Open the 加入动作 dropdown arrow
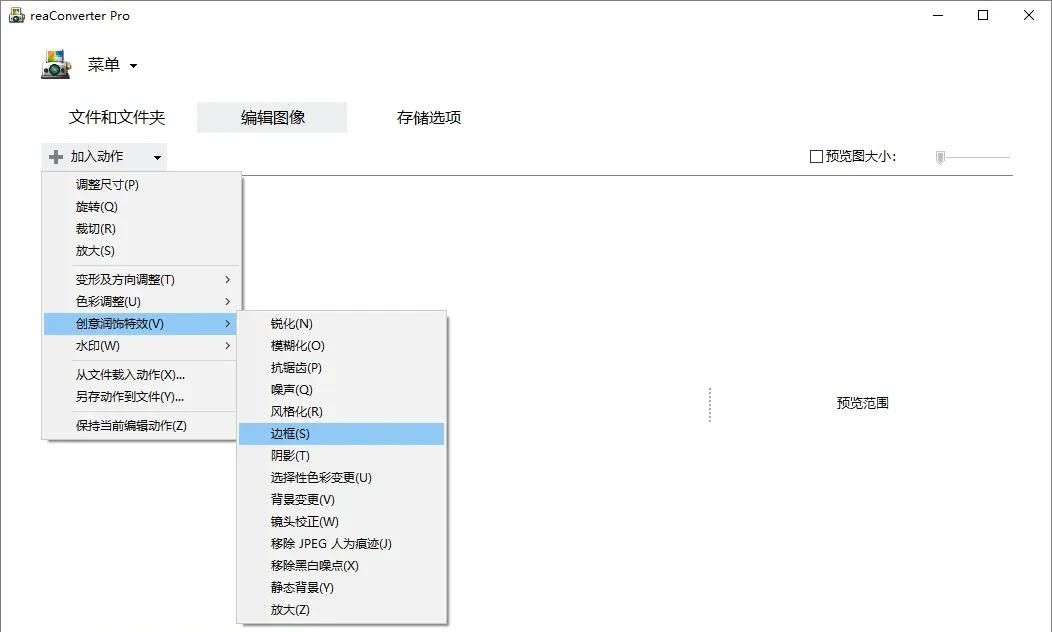 tap(157, 157)
